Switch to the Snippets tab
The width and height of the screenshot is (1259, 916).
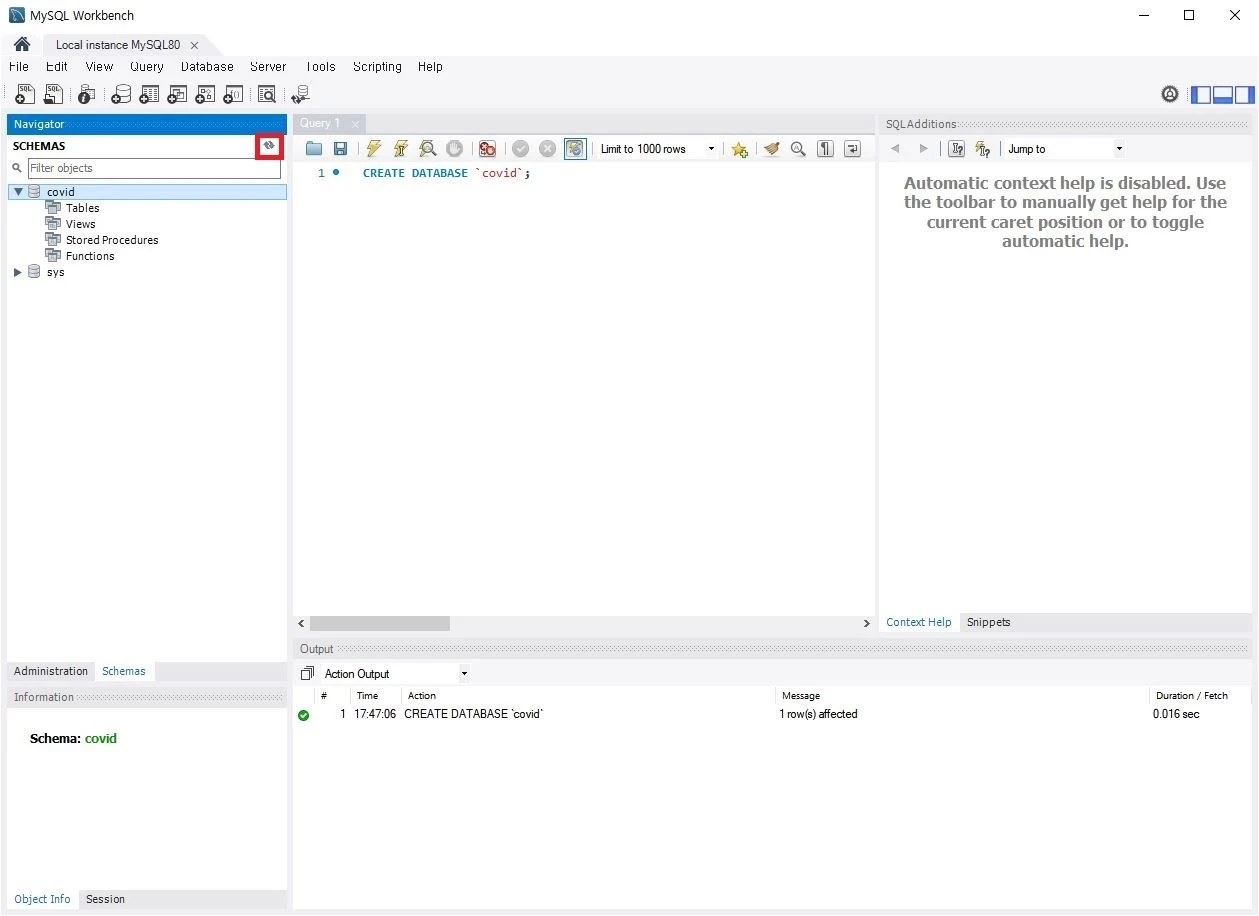[x=988, y=622]
